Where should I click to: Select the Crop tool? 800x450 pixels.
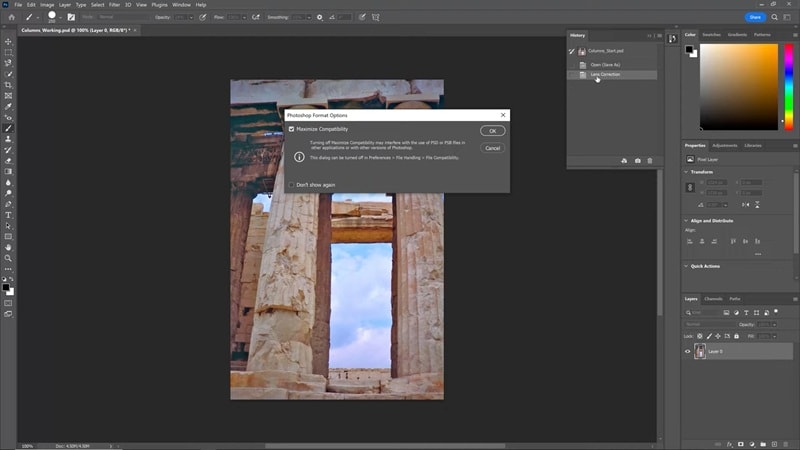pos(8,85)
